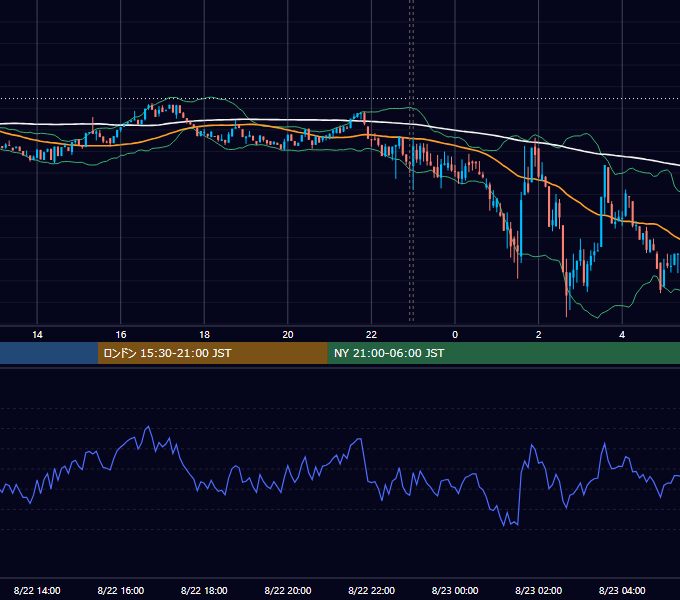Click the 0 hour axis label

pyautogui.click(x=455, y=335)
